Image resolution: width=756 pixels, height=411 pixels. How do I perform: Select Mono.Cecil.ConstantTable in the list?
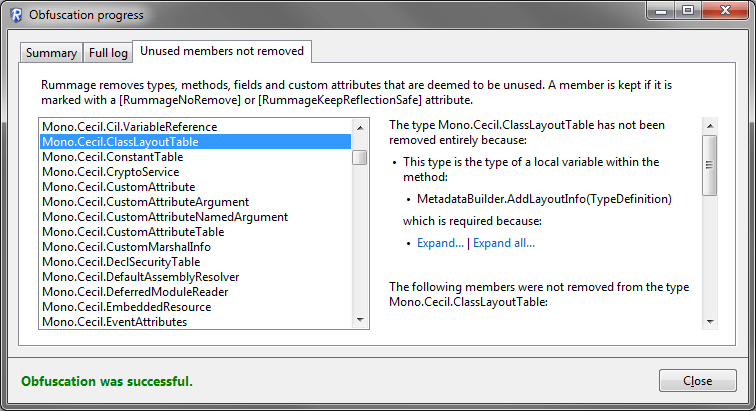point(195,157)
